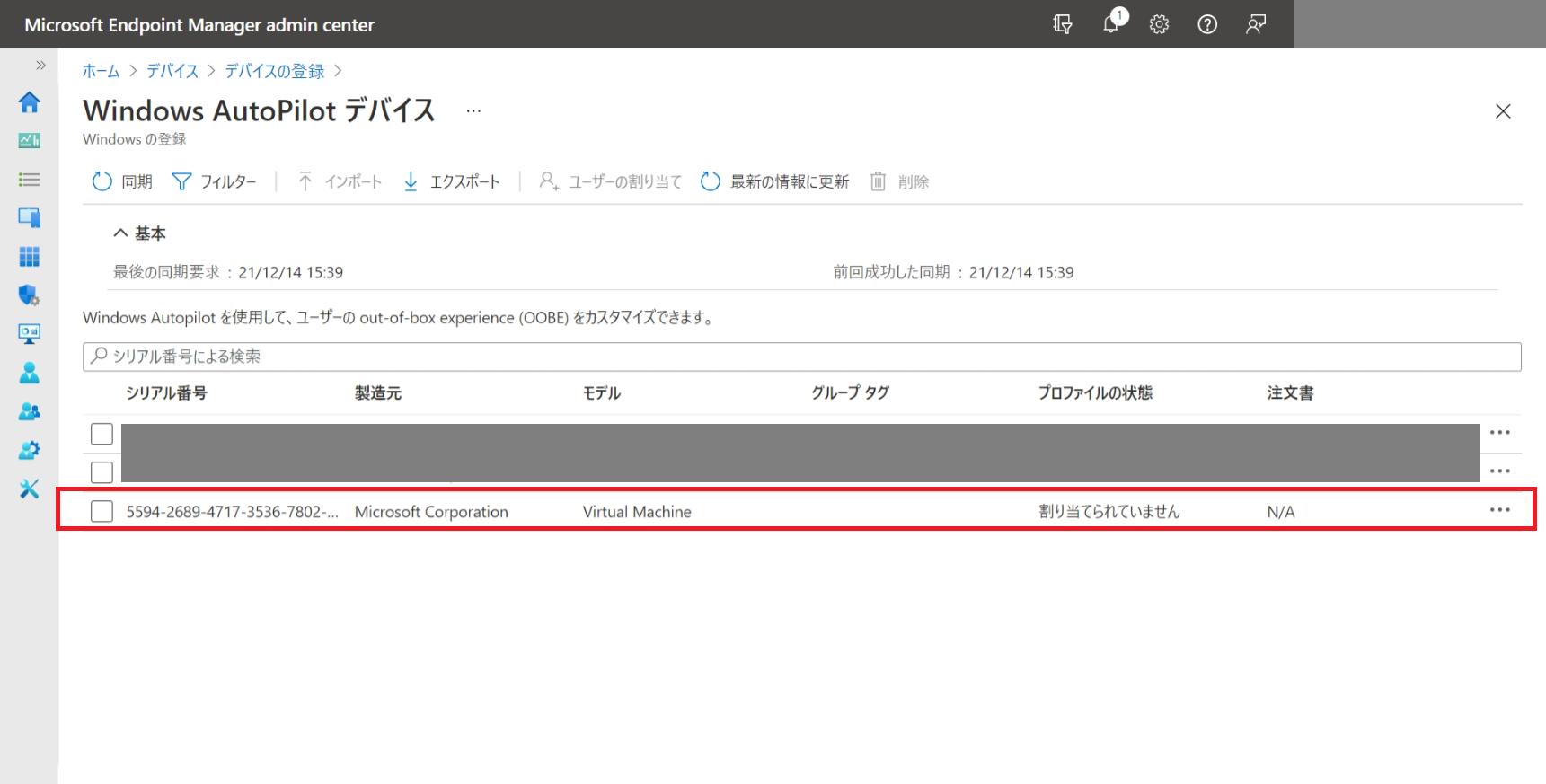This screenshot has width=1546, height=784.
Task: Open the Tenant administration icon
Action: pyautogui.click(x=29, y=450)
